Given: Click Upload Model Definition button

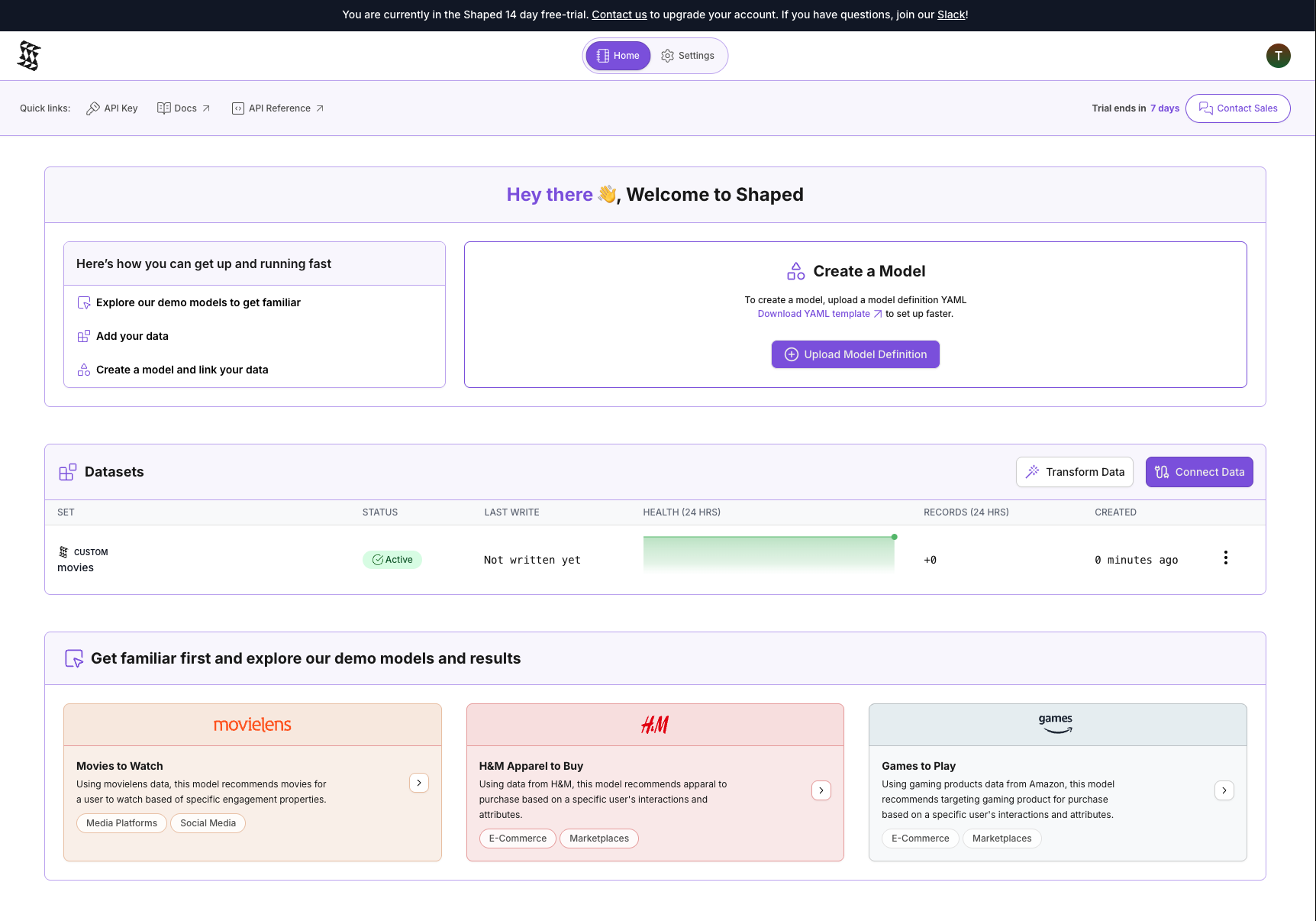Looking at the screenshot, I should click(x=855, y=354).
